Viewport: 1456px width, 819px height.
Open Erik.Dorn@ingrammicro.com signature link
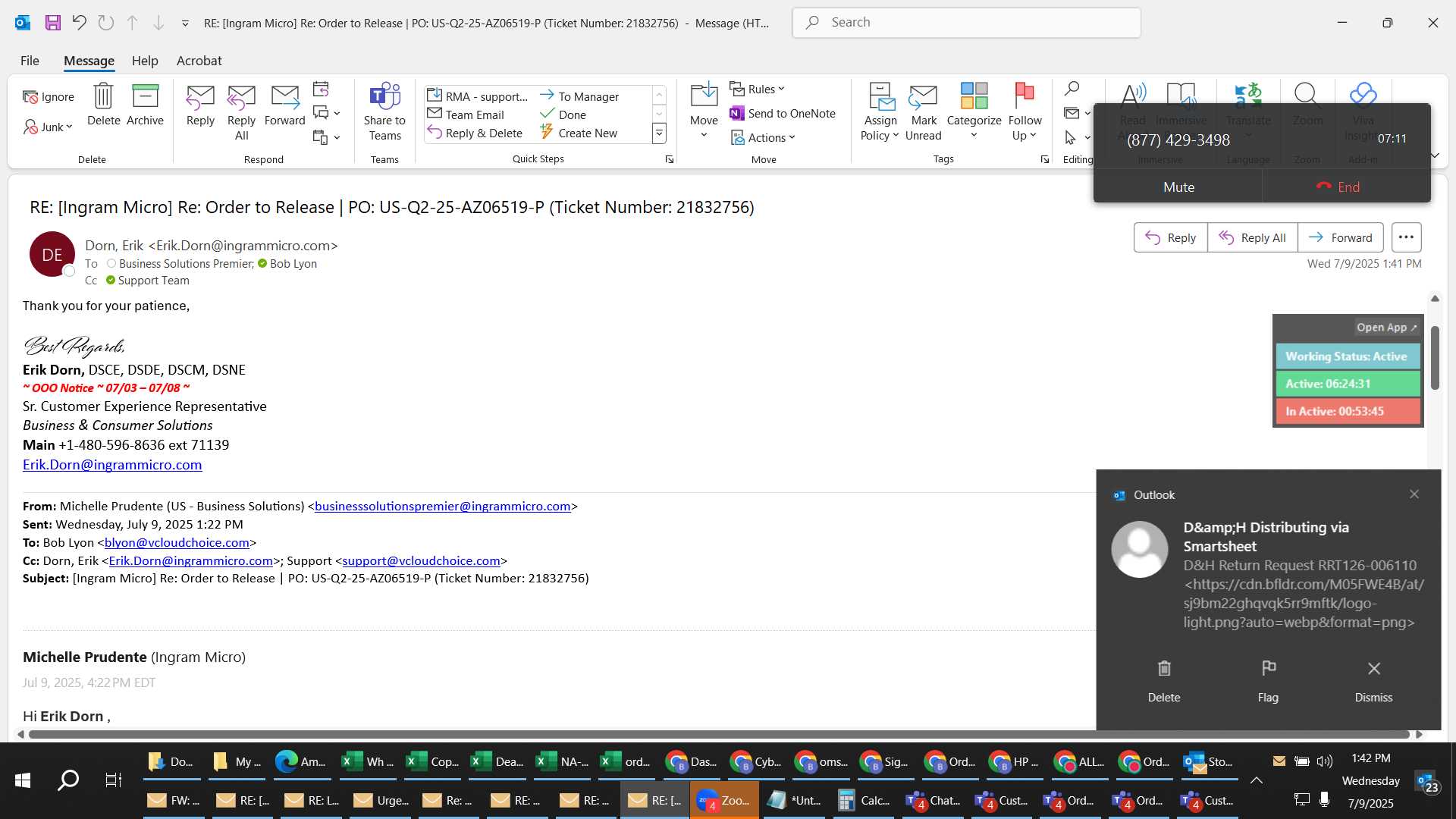coord(112,465)
